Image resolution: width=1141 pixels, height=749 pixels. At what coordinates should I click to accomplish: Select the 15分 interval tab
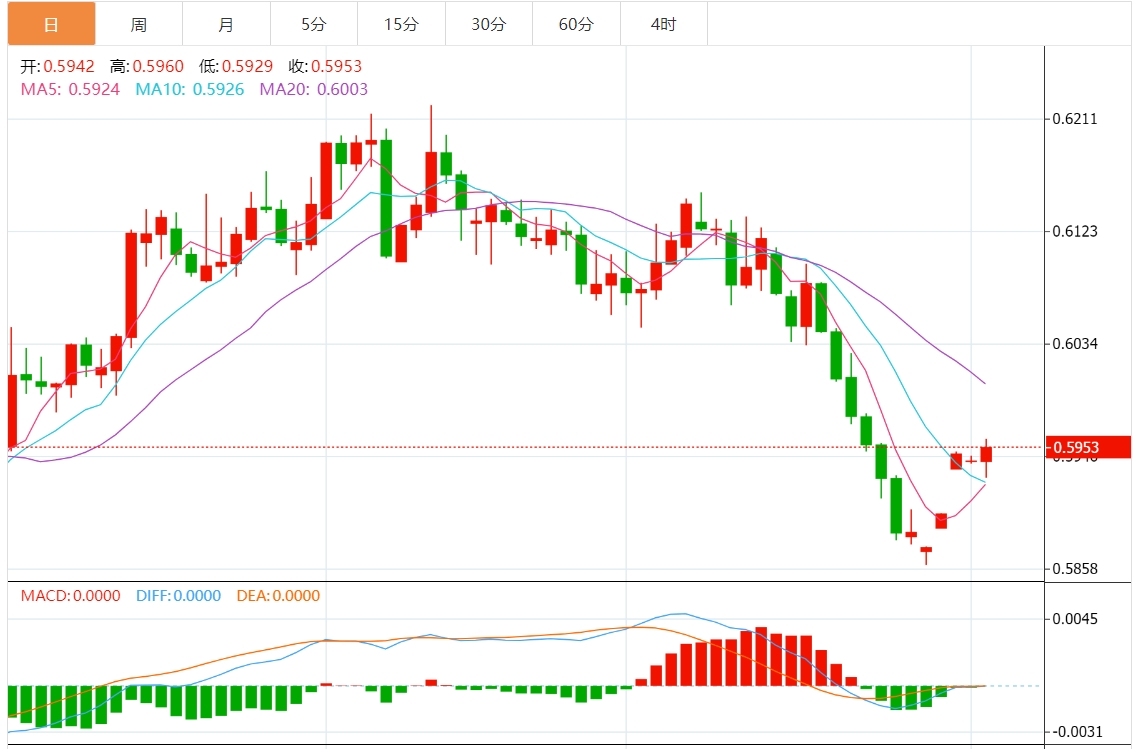click(401, 24)
